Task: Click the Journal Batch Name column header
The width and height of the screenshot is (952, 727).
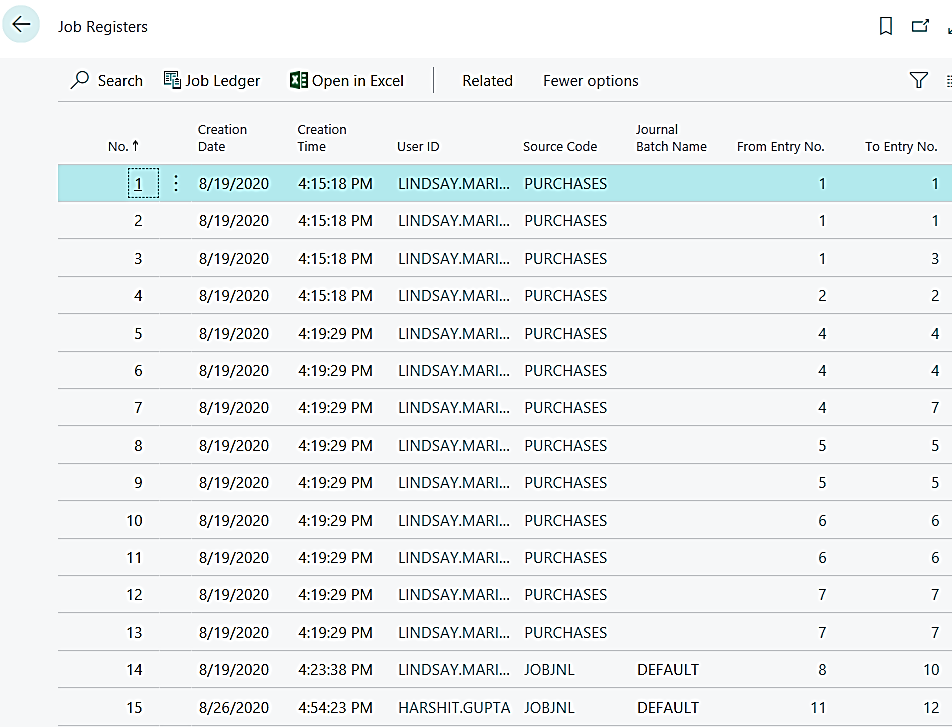Action: click(x=670, y=138)
